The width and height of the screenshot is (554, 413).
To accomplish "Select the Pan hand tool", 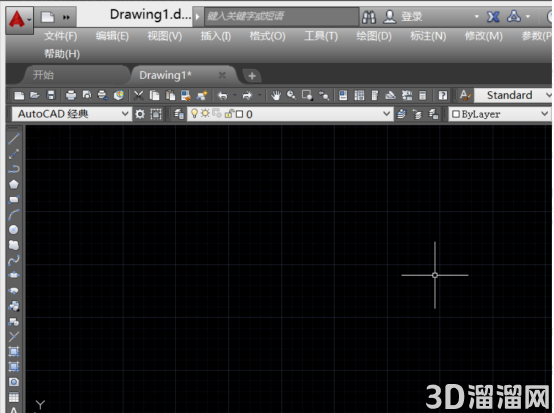I will click(276, 95).
